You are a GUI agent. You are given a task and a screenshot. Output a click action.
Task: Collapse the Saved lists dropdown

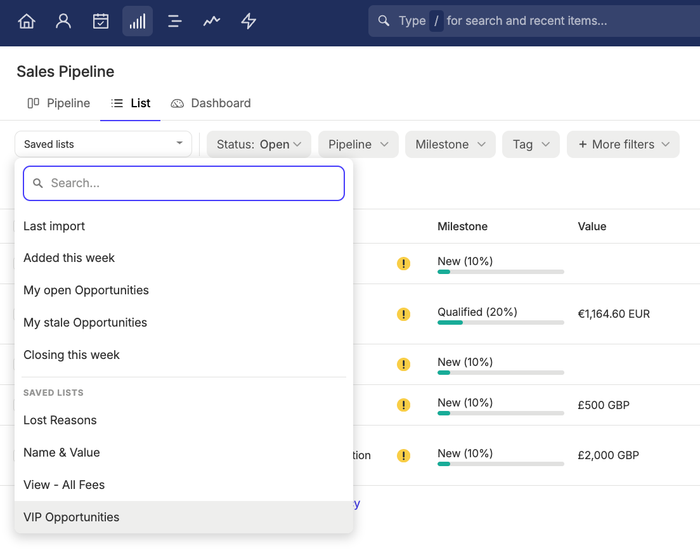coord(103,144)
